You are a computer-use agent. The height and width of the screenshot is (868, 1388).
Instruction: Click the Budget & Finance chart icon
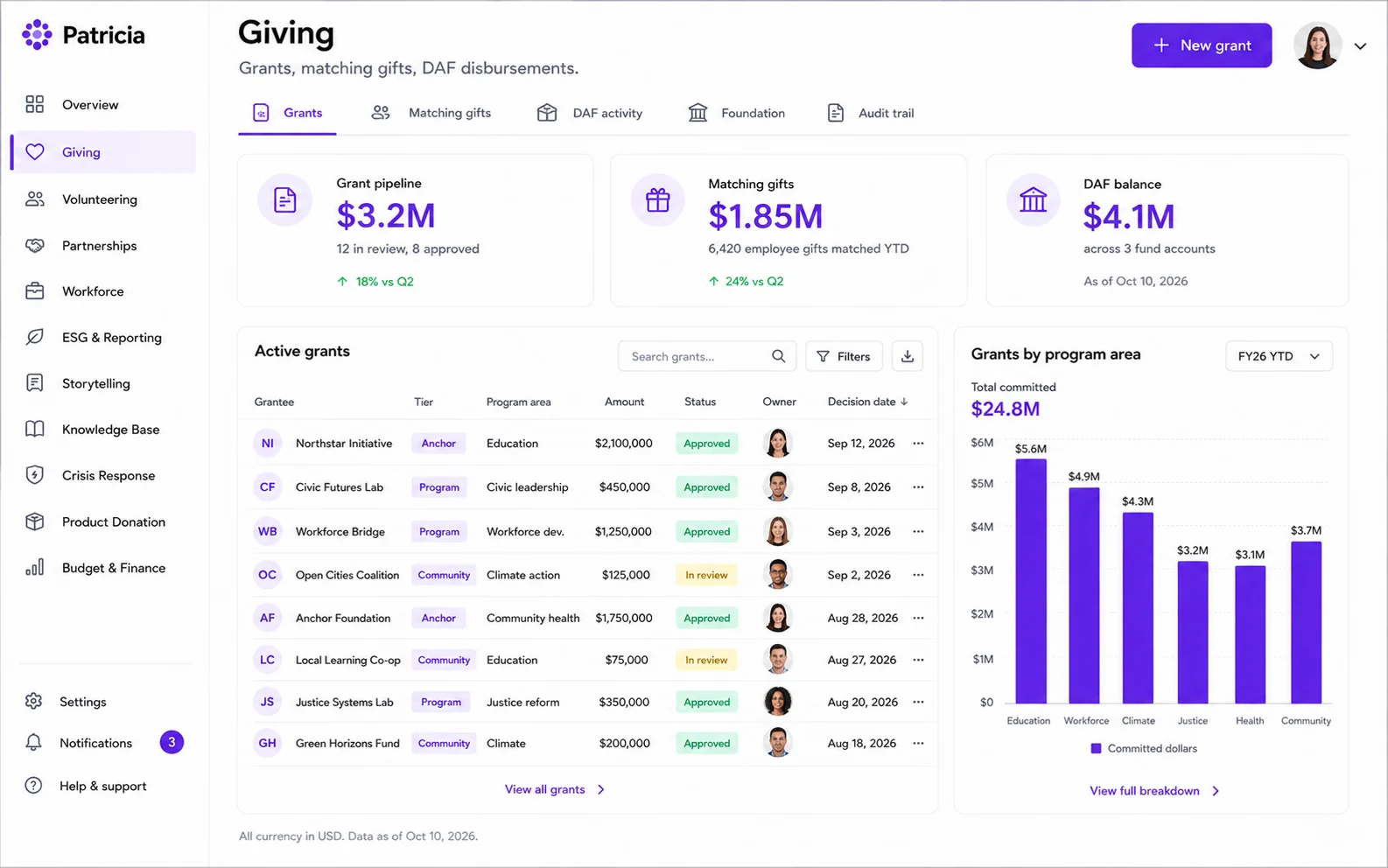pyautogui.click(x=35, y=567)
